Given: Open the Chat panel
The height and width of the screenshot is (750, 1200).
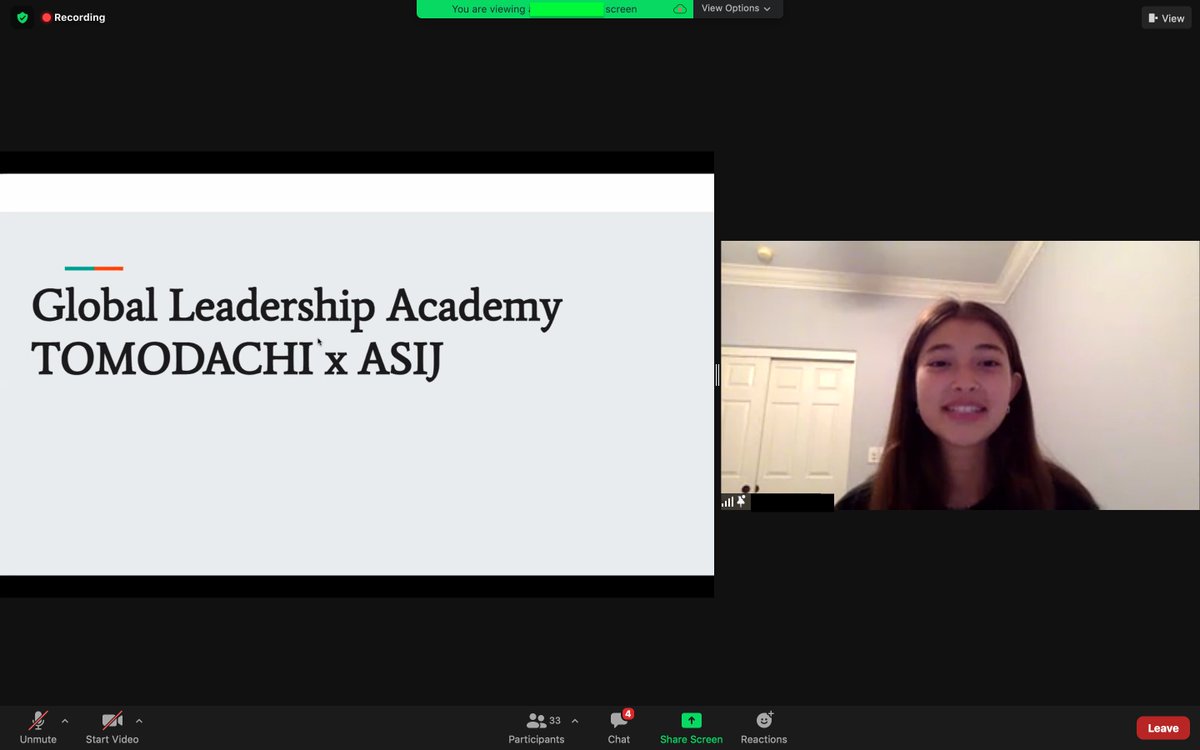Looking at the screenshot, I should tap(619, 727).
